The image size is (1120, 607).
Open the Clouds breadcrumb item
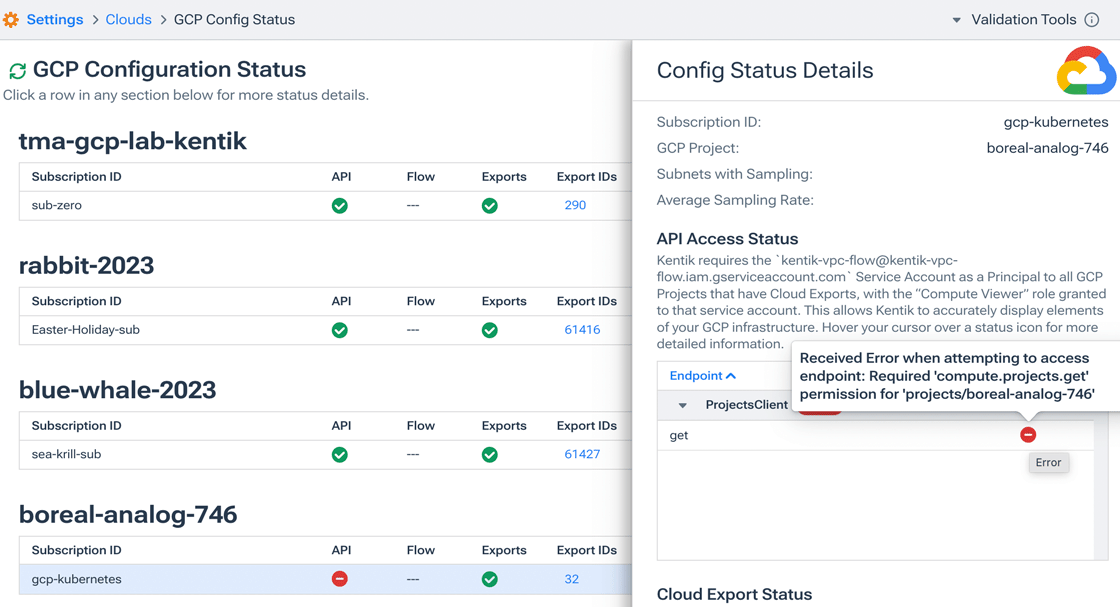(x=128, y=19)
